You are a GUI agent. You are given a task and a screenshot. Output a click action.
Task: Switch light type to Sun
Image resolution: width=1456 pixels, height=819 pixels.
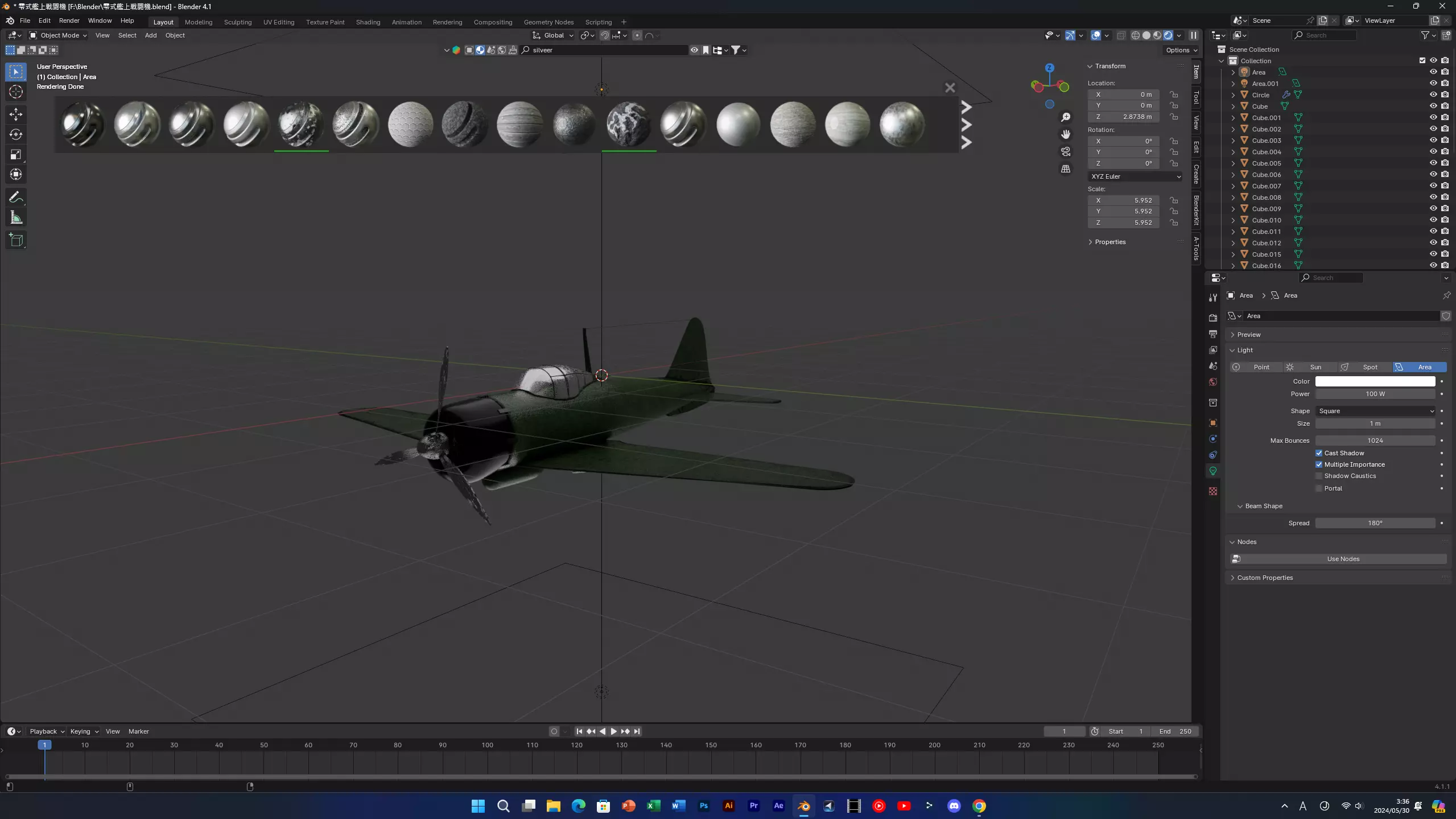[1315, 367]
